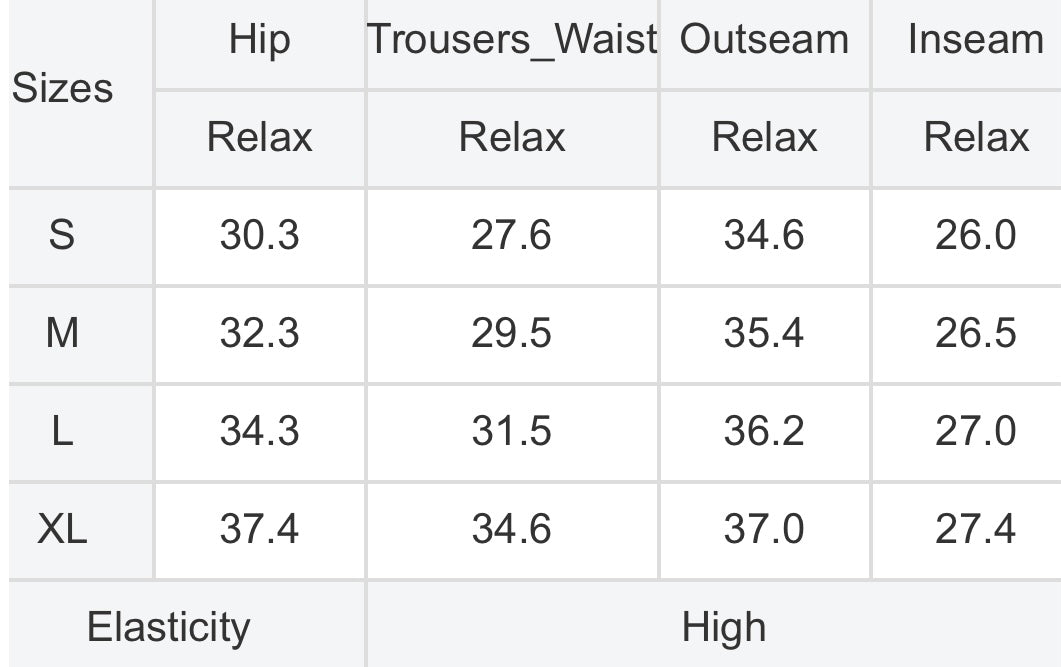Select inseam value 27.4 for size XL

[975, 530]
